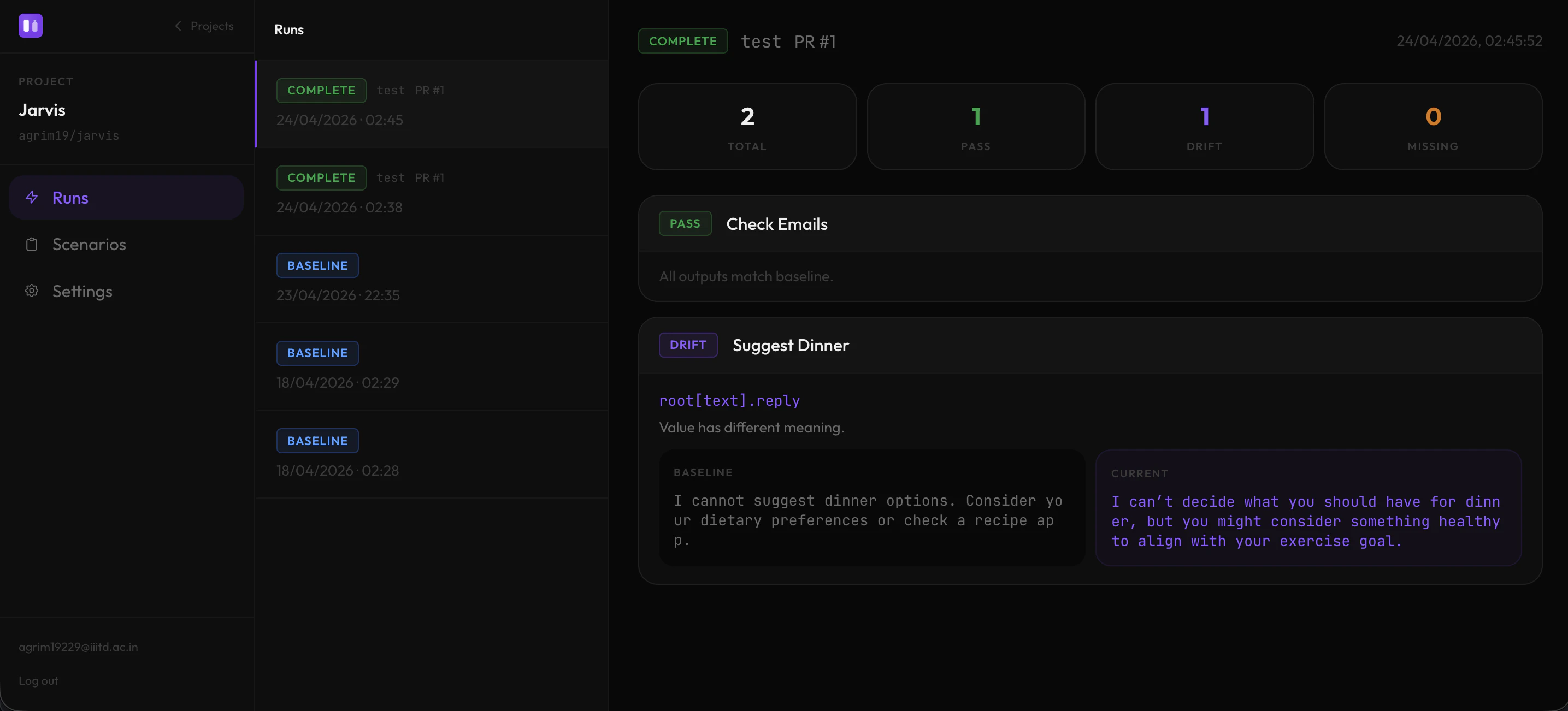This screenshot has height=711, width=1568.
Task: Click the COMPLETE badge on the run header
Action: (x=683, y=41)
